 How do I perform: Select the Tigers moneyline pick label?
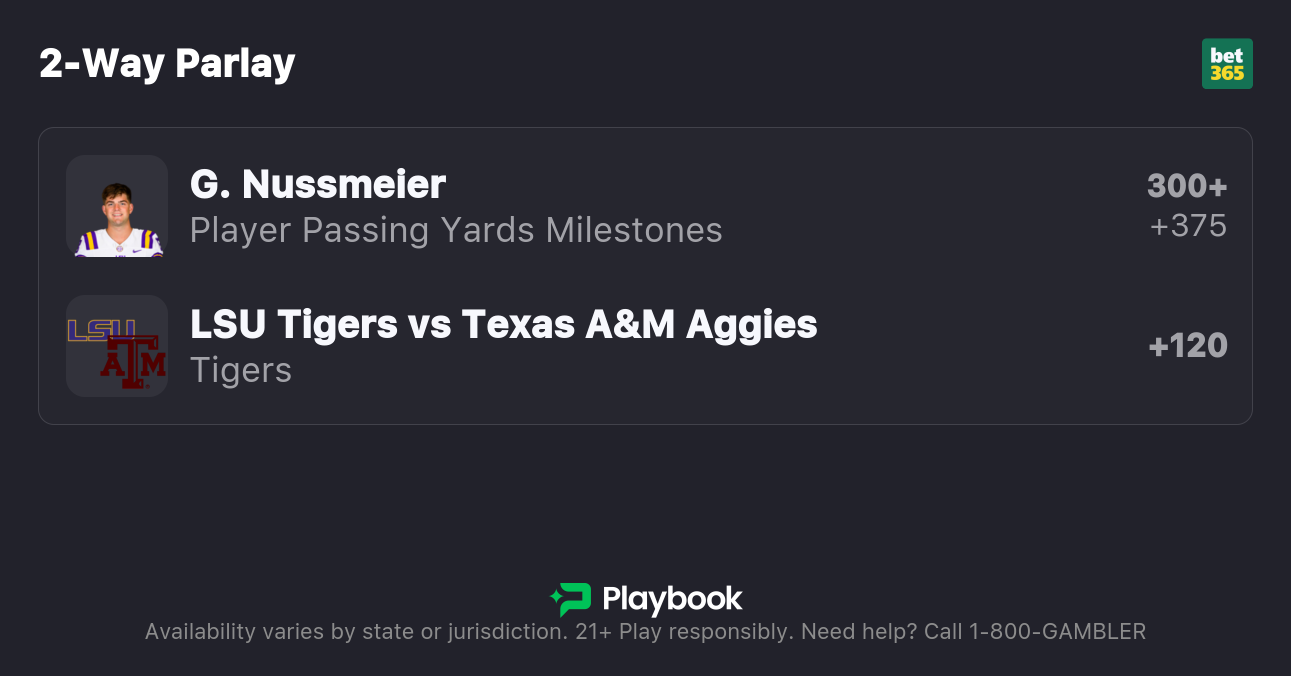[x=241, y=370]
